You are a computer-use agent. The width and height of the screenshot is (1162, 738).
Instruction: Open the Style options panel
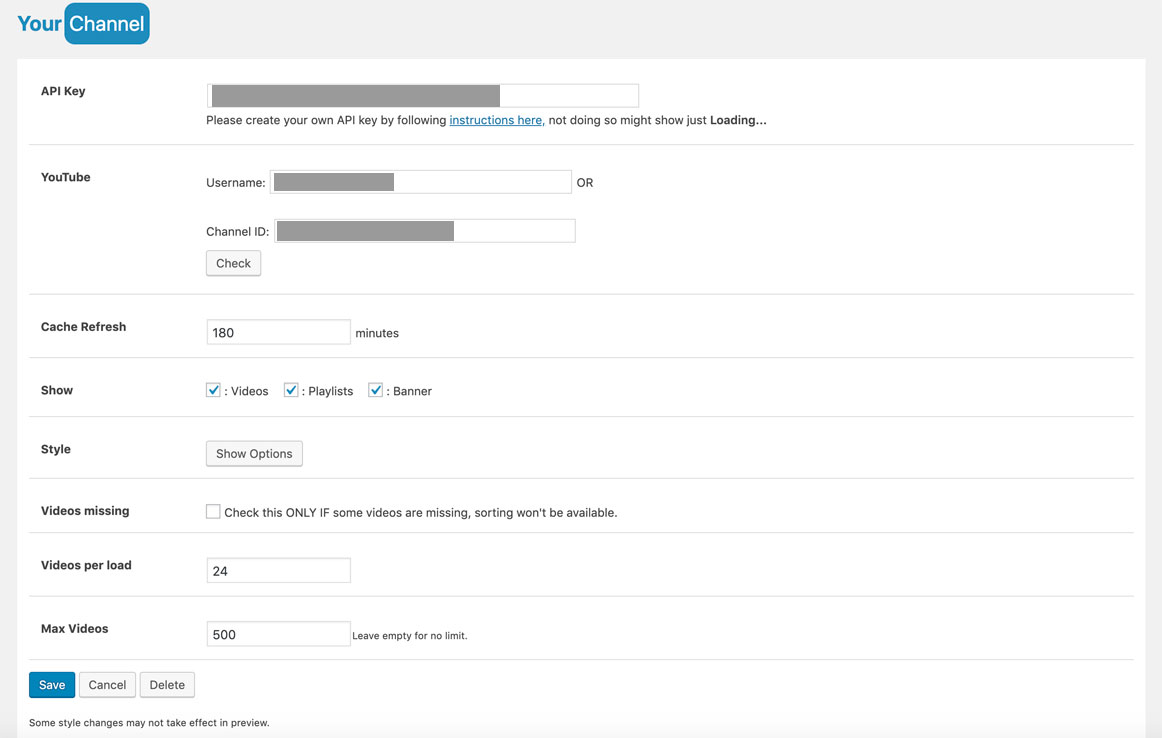pos(254,453)
